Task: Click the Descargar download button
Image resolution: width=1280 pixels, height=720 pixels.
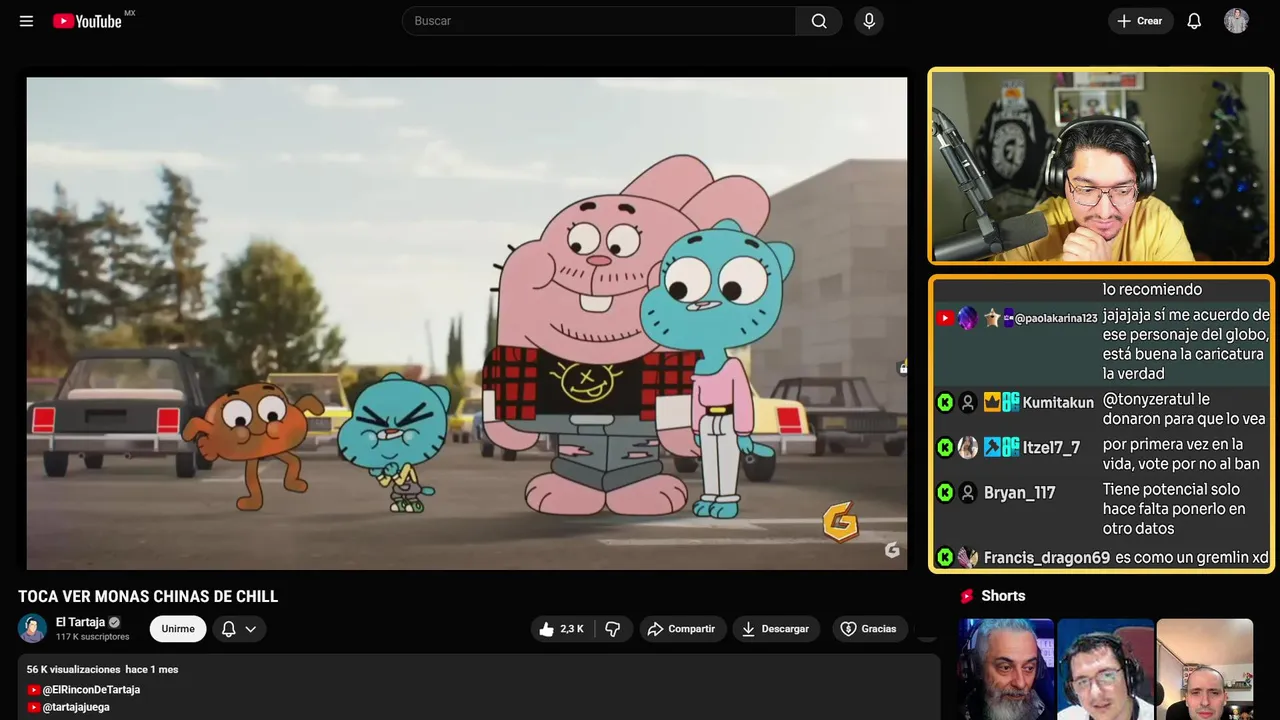Action: point(776,629)
